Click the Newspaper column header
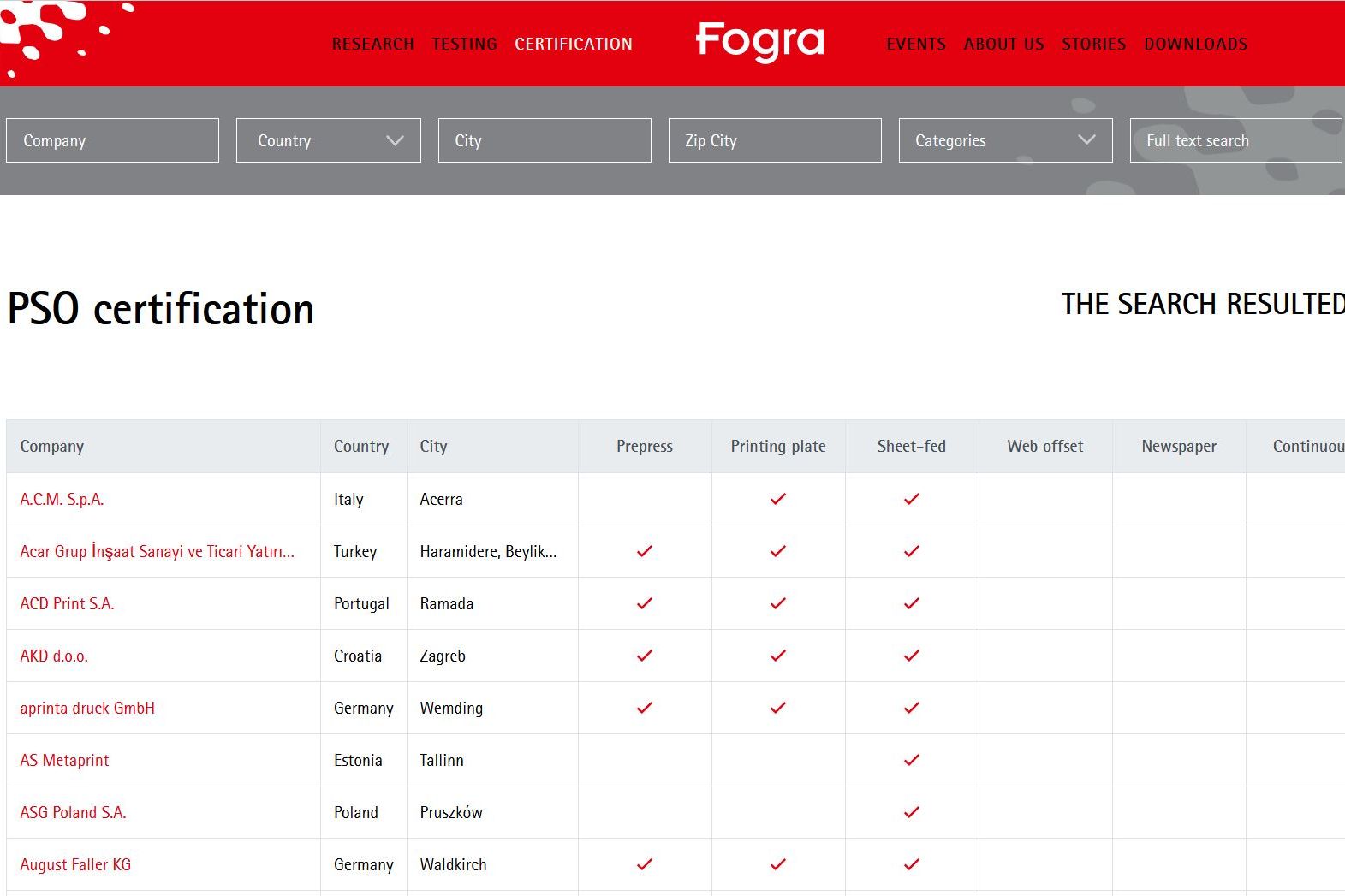 coord(1179,446)
